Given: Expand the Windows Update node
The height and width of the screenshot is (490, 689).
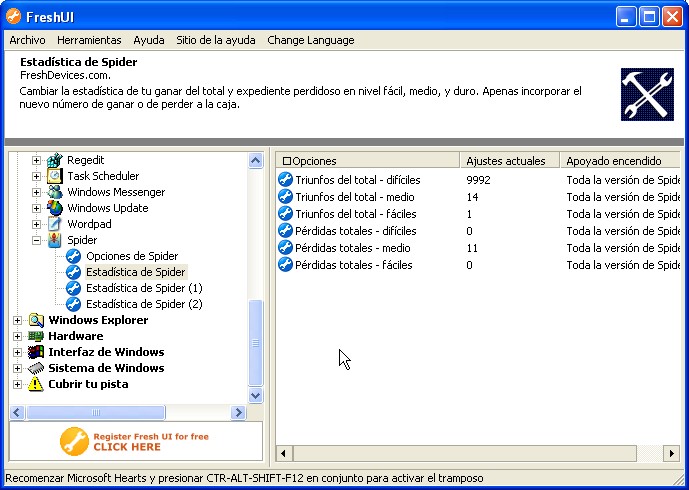Looking at the screenshot, I should coord(36,208).
